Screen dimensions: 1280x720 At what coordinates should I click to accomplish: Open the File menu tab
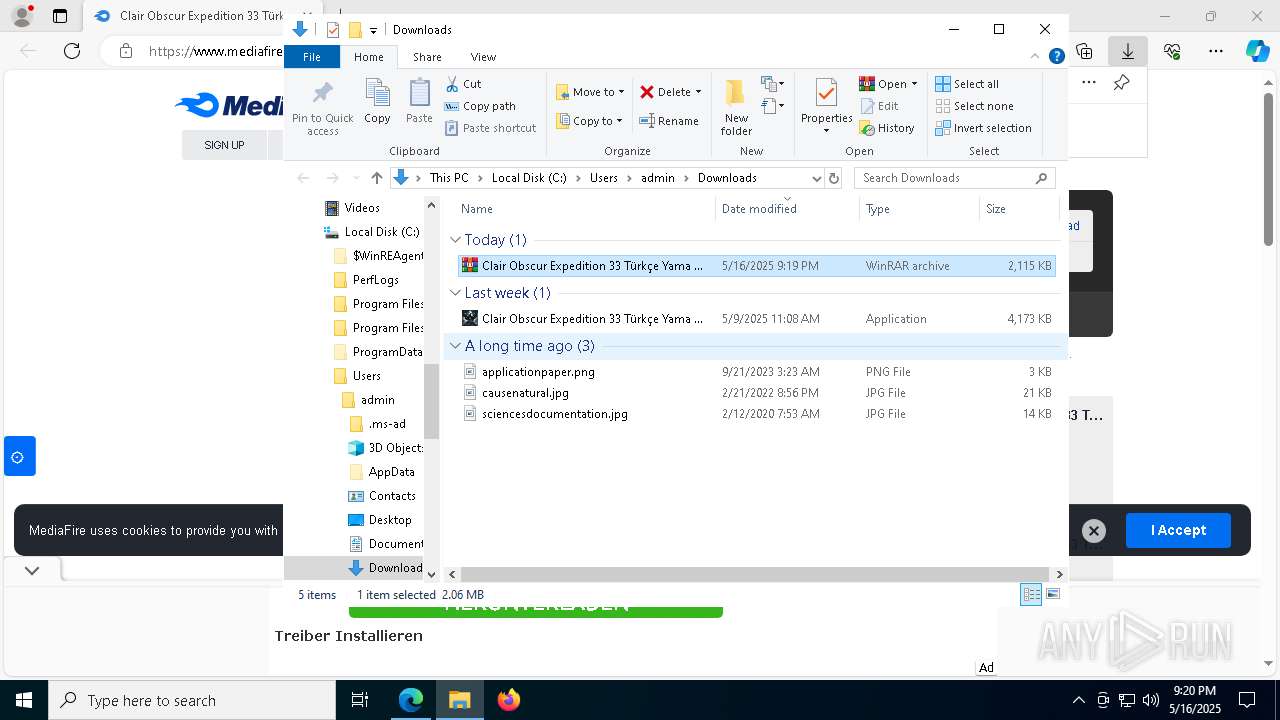(x=312, y=57)
